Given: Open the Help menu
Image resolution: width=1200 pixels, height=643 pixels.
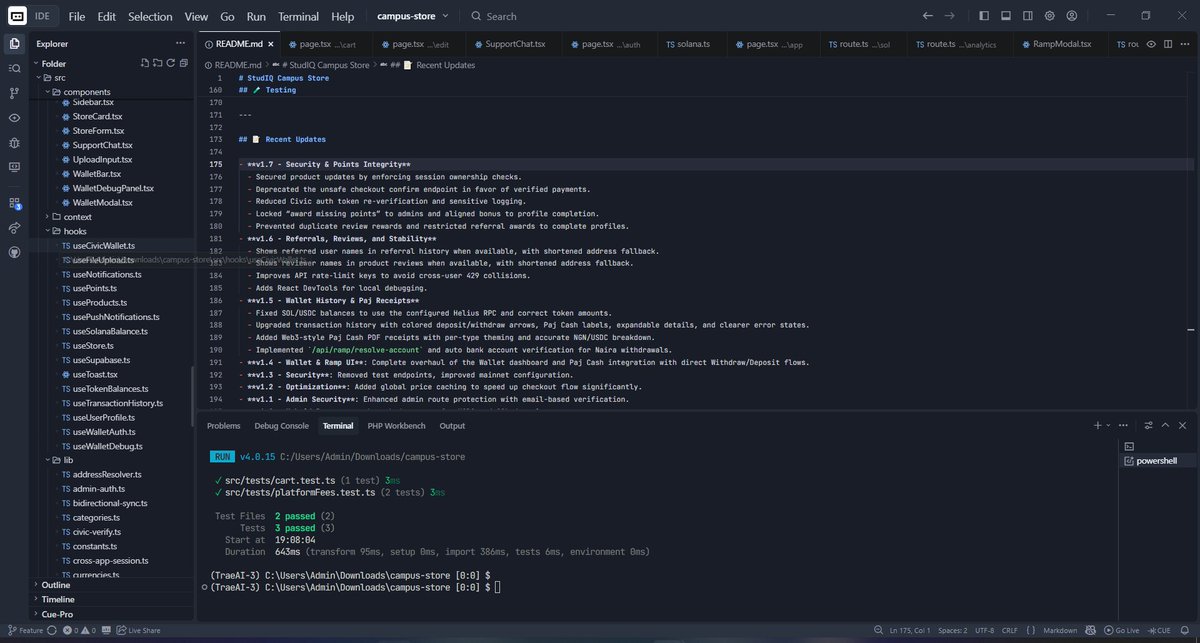Looking at the screenshot, I should pyautogui.click(x=343, y=16).
